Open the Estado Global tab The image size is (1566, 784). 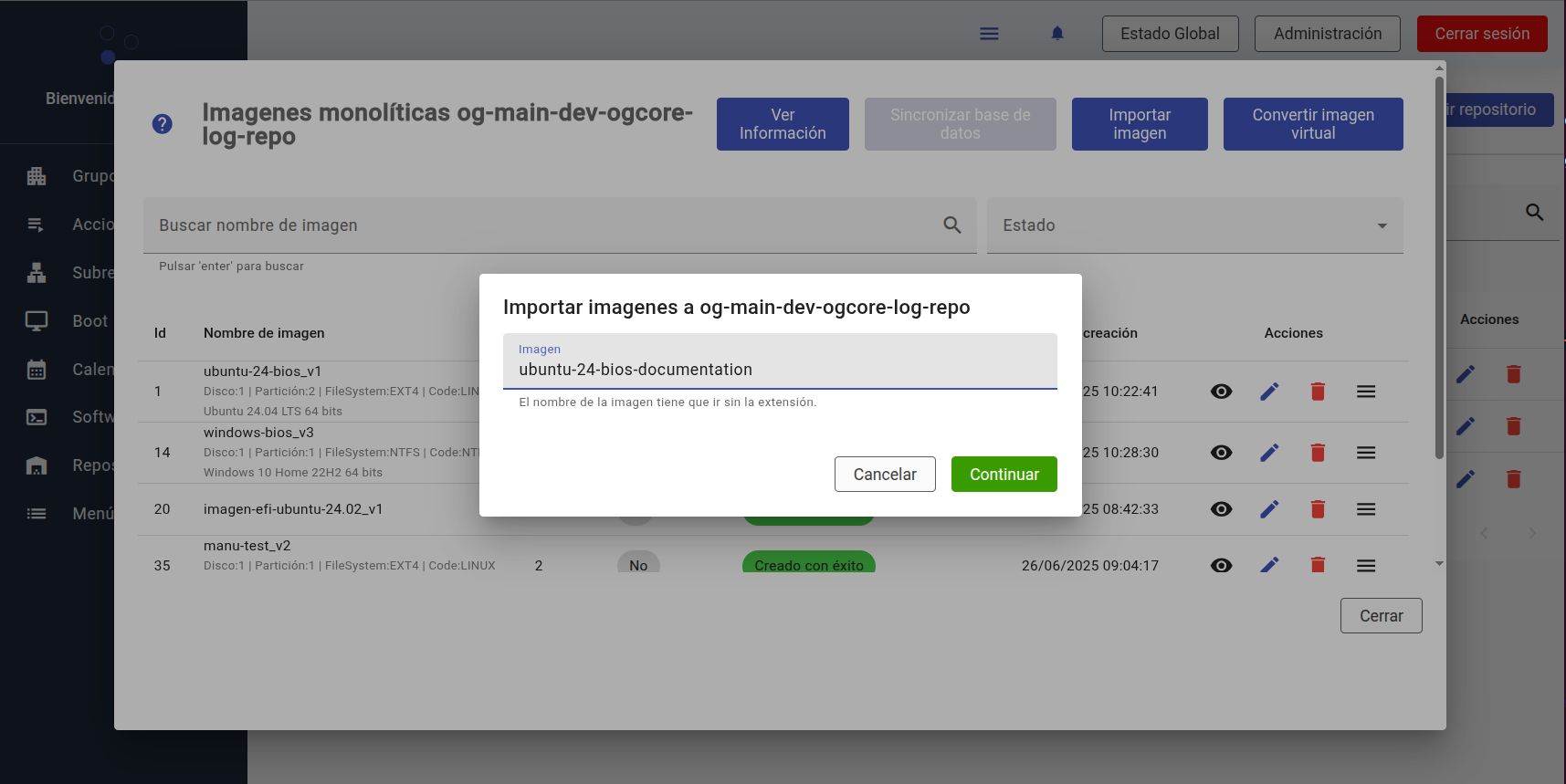pyautogui.click(x=1169, y=34)
